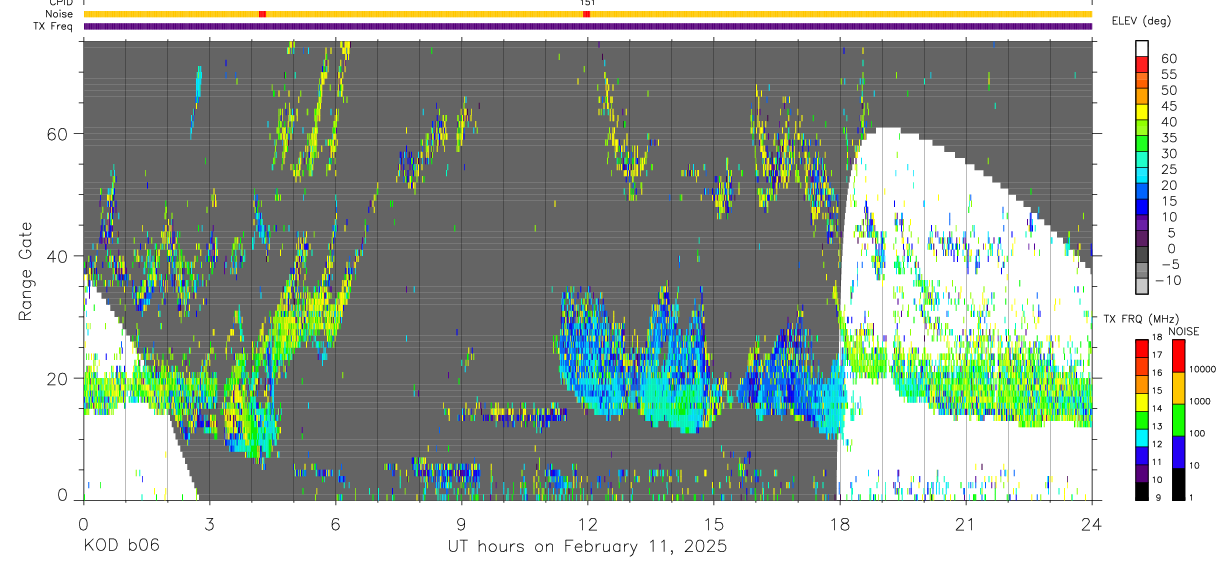Click the 'Range Gate' y-axis title
Screen dimensions: 1228x567
tap(26, 272)
